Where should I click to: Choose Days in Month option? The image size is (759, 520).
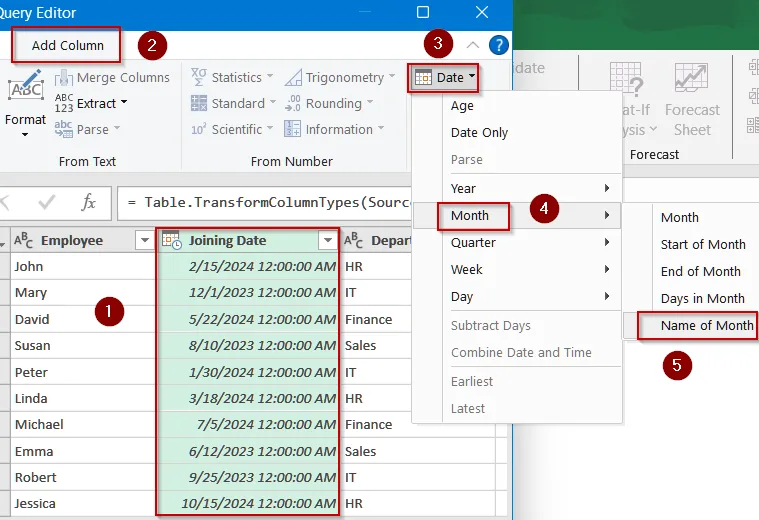click(702, 299)
